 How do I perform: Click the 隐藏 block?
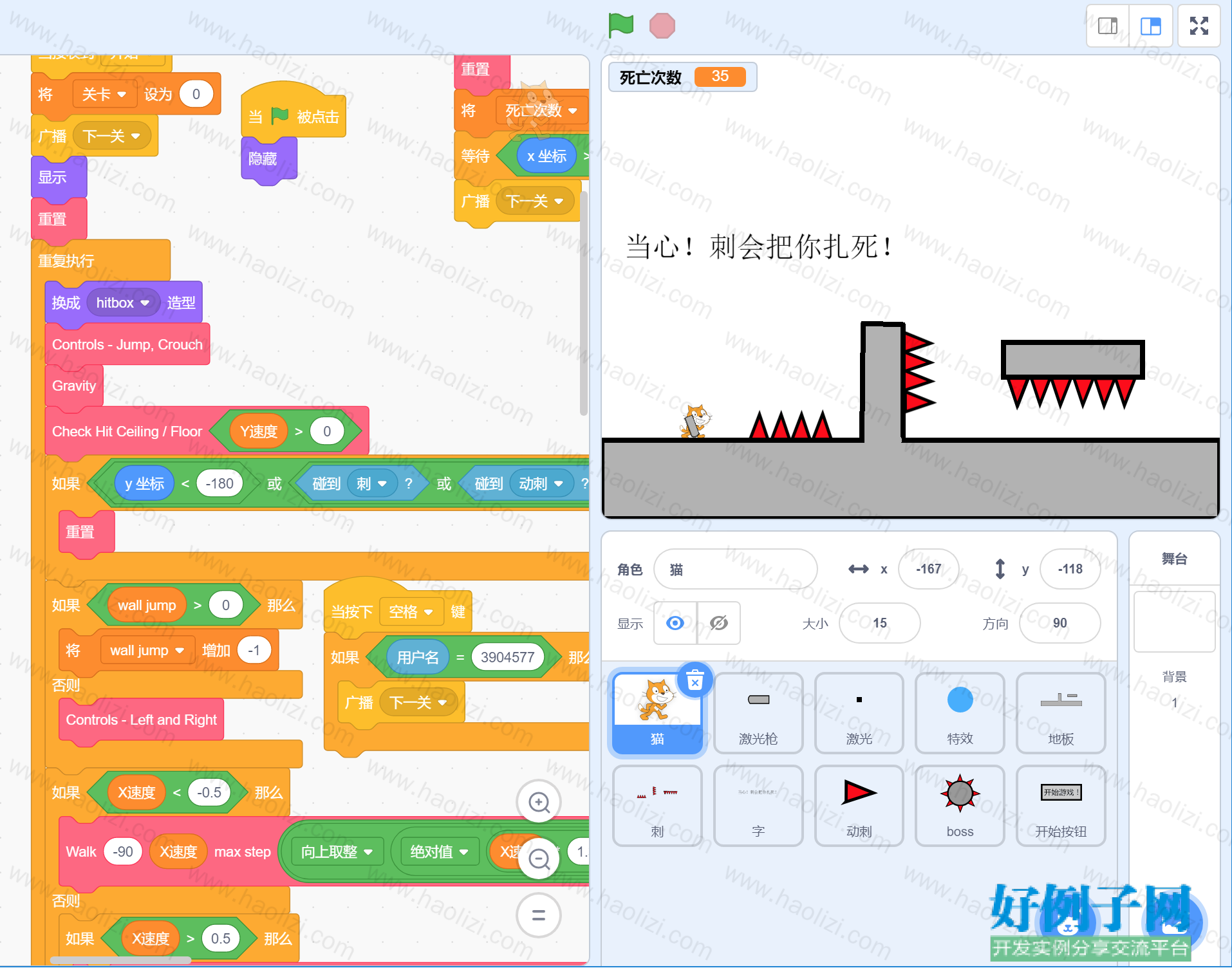click(x=268, y=158)
